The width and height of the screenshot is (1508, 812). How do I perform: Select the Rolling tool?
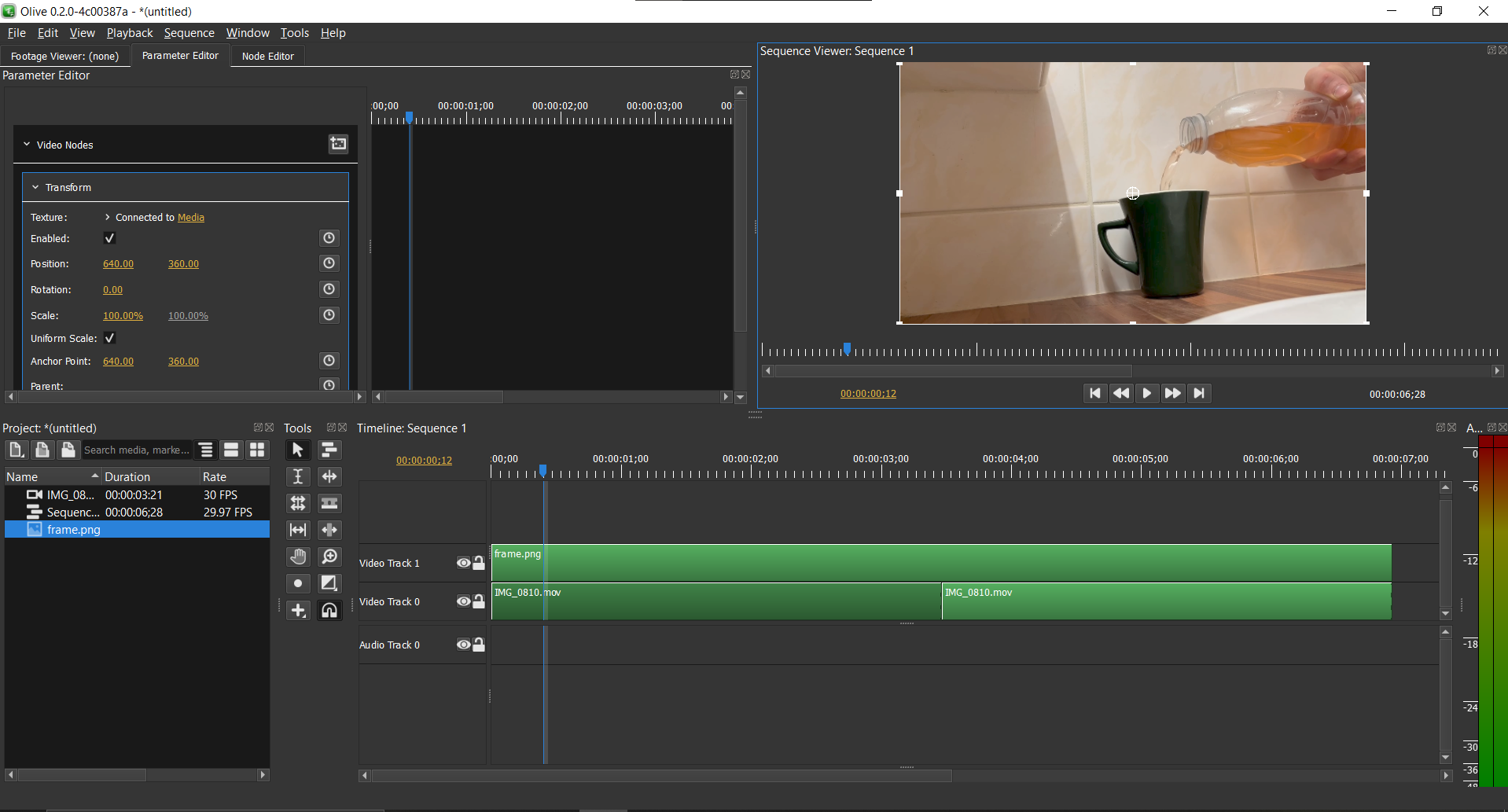pyautogui.click(x=297, y=503)
